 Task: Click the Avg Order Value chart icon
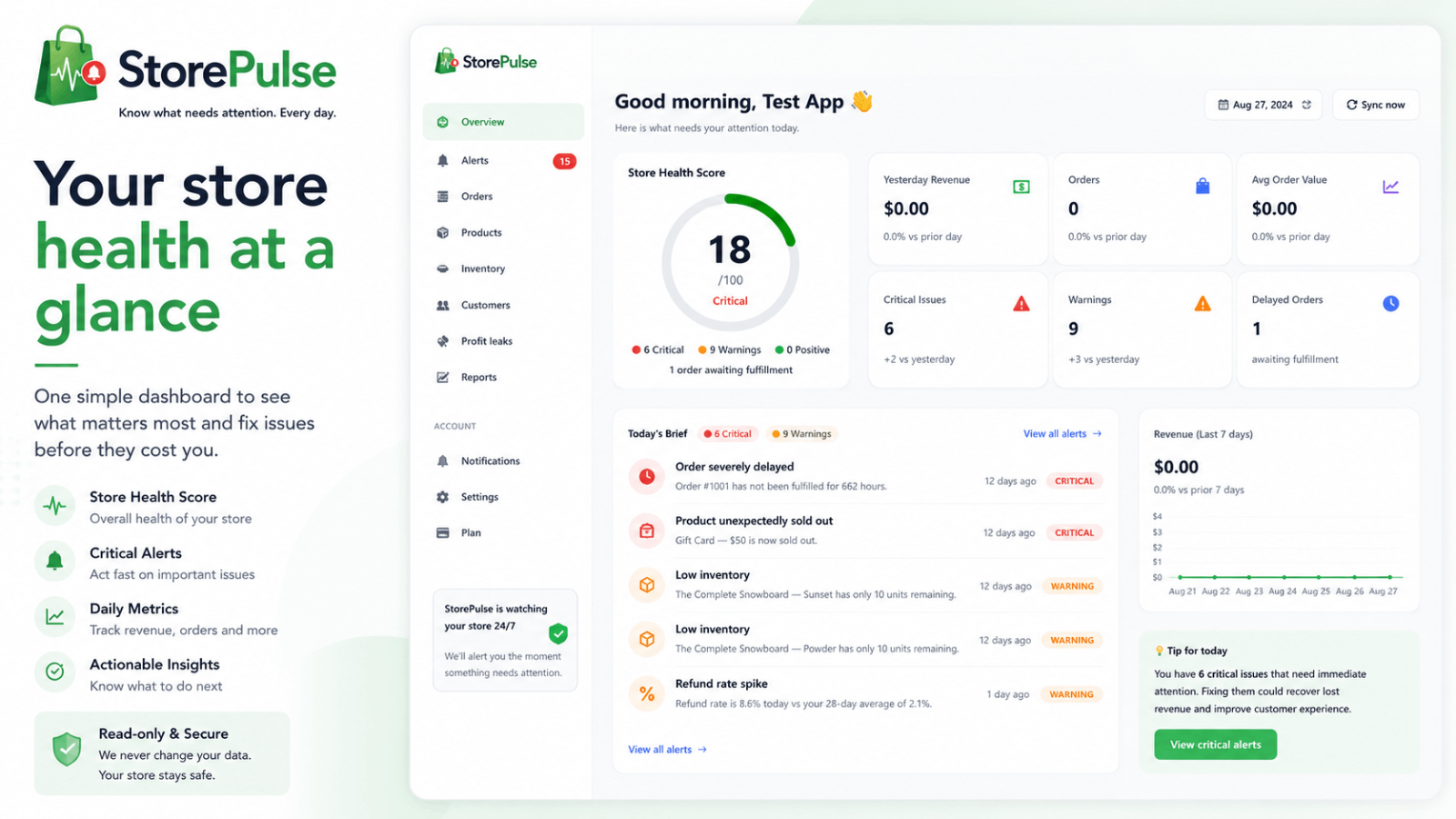[1390, 187]
